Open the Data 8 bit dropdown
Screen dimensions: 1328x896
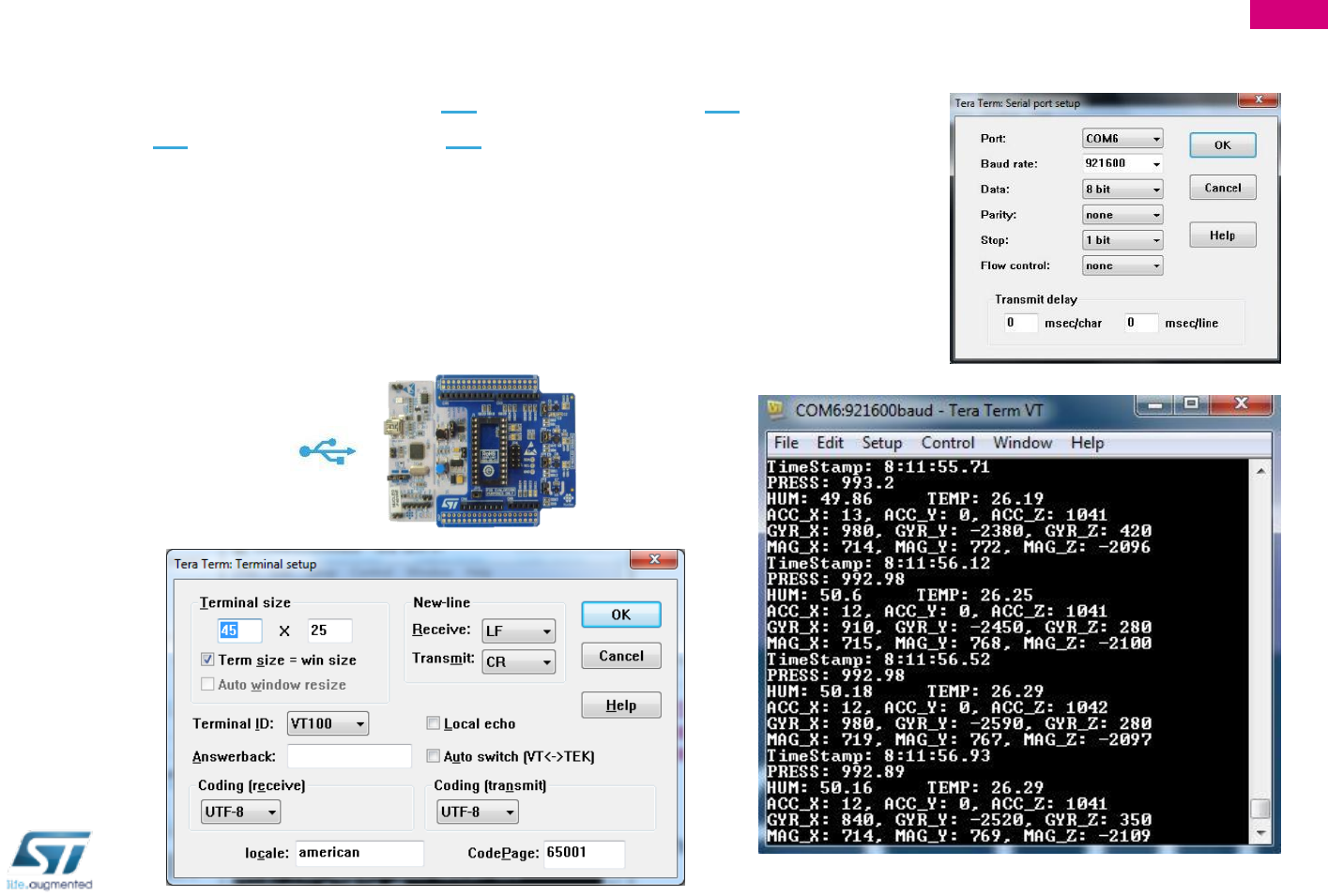[x=1122, y=189]
